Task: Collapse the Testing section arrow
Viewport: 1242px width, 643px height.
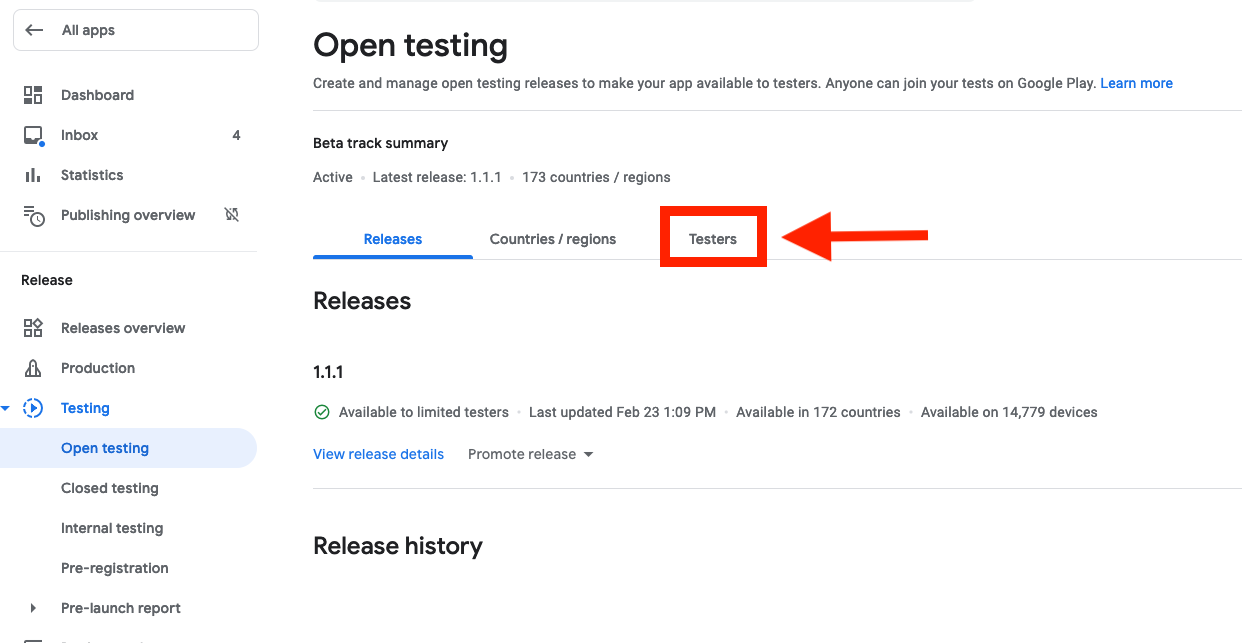Action: (6, 408)
